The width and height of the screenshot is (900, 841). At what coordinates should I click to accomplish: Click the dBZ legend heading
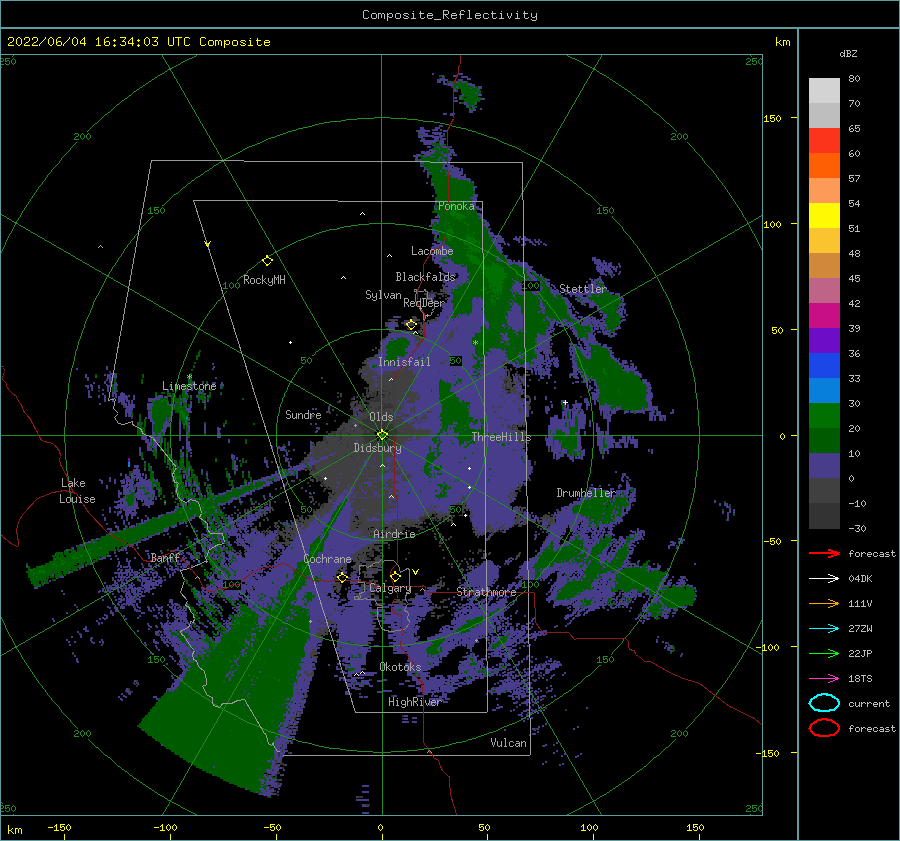tap(848, 53)
